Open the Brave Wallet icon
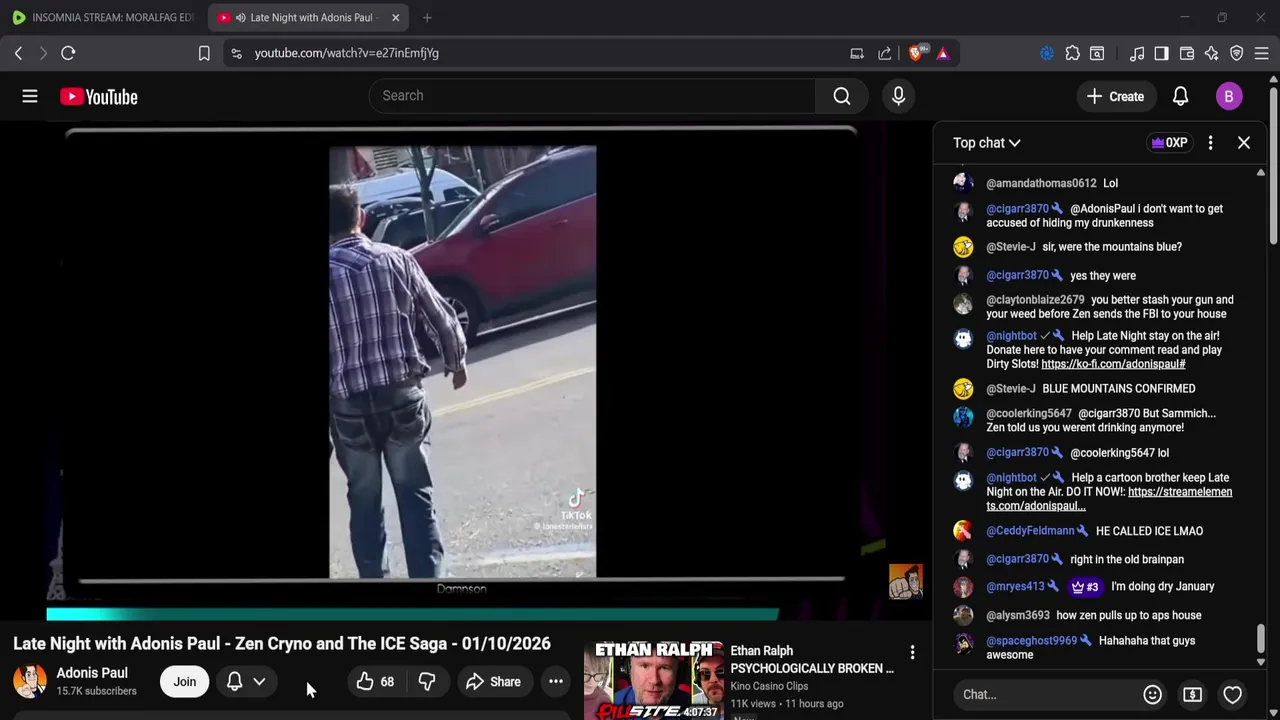 click(x=1187, y=53)
